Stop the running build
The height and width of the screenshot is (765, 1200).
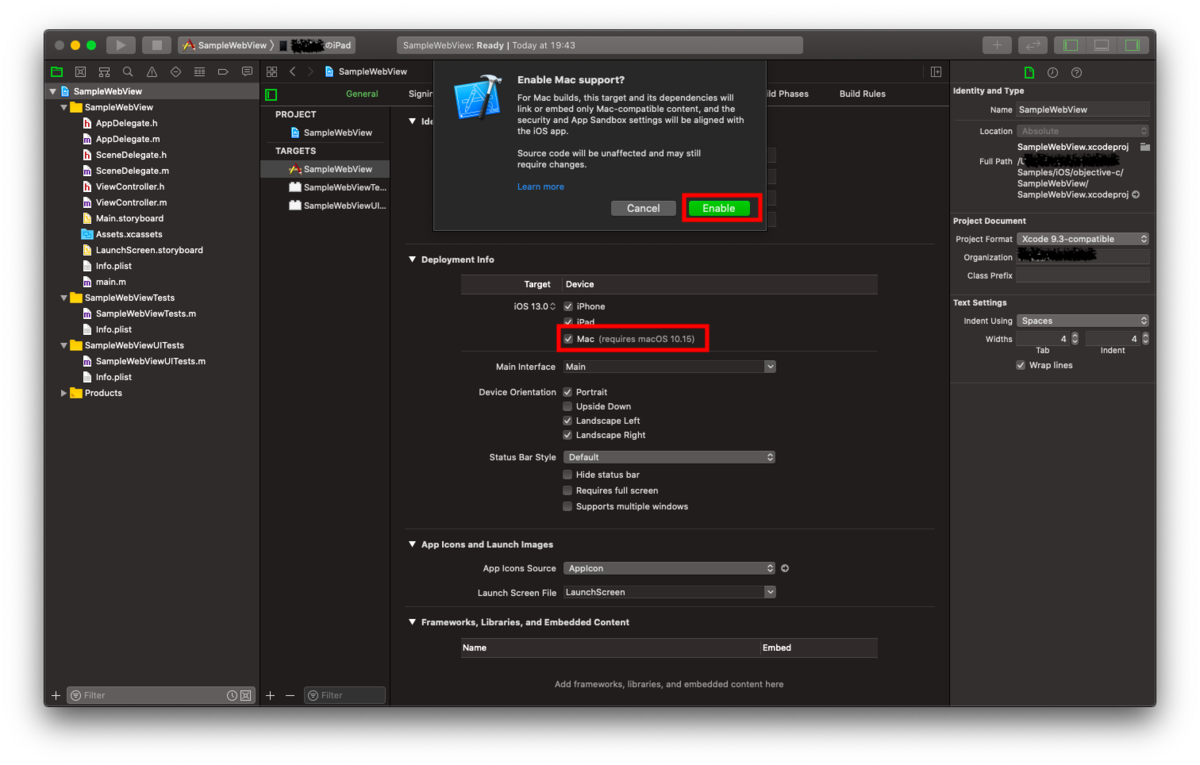pyautogui.click(x=156, y=45)
